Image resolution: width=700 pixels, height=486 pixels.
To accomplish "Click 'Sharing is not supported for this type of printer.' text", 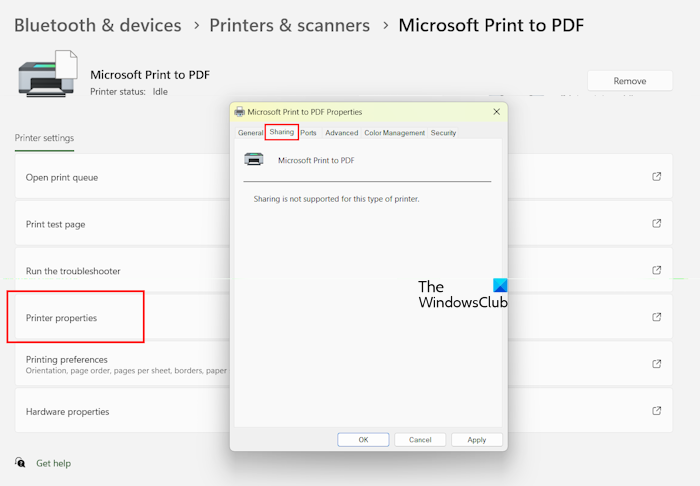I will [x=337, y=199].
